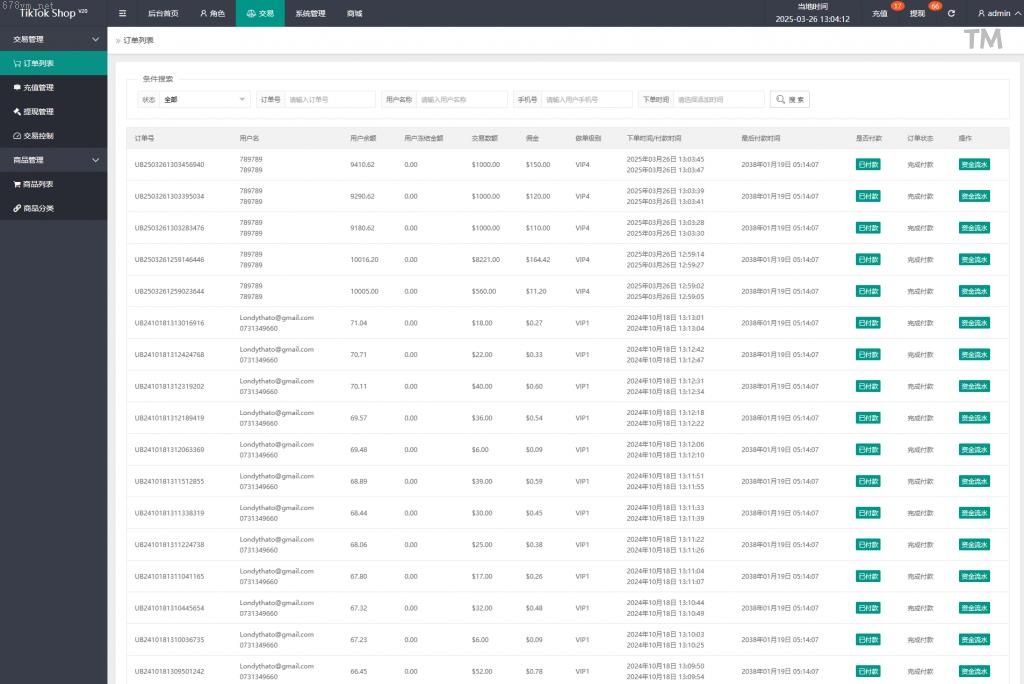
Task: Switch to the 系统管理 top tab
Action: (310, 14)
